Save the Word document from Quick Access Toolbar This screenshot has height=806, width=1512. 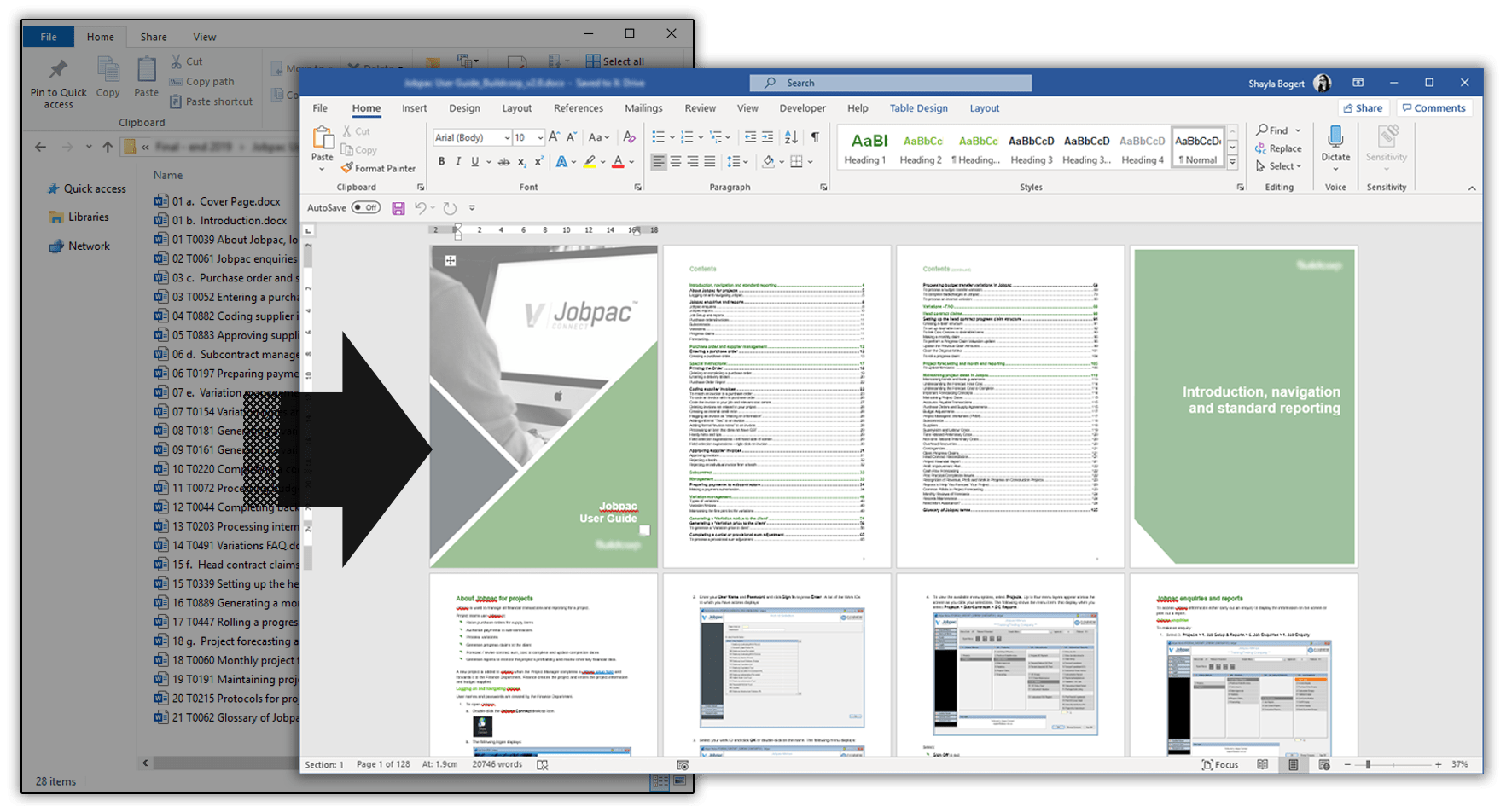tap(398, 208)
